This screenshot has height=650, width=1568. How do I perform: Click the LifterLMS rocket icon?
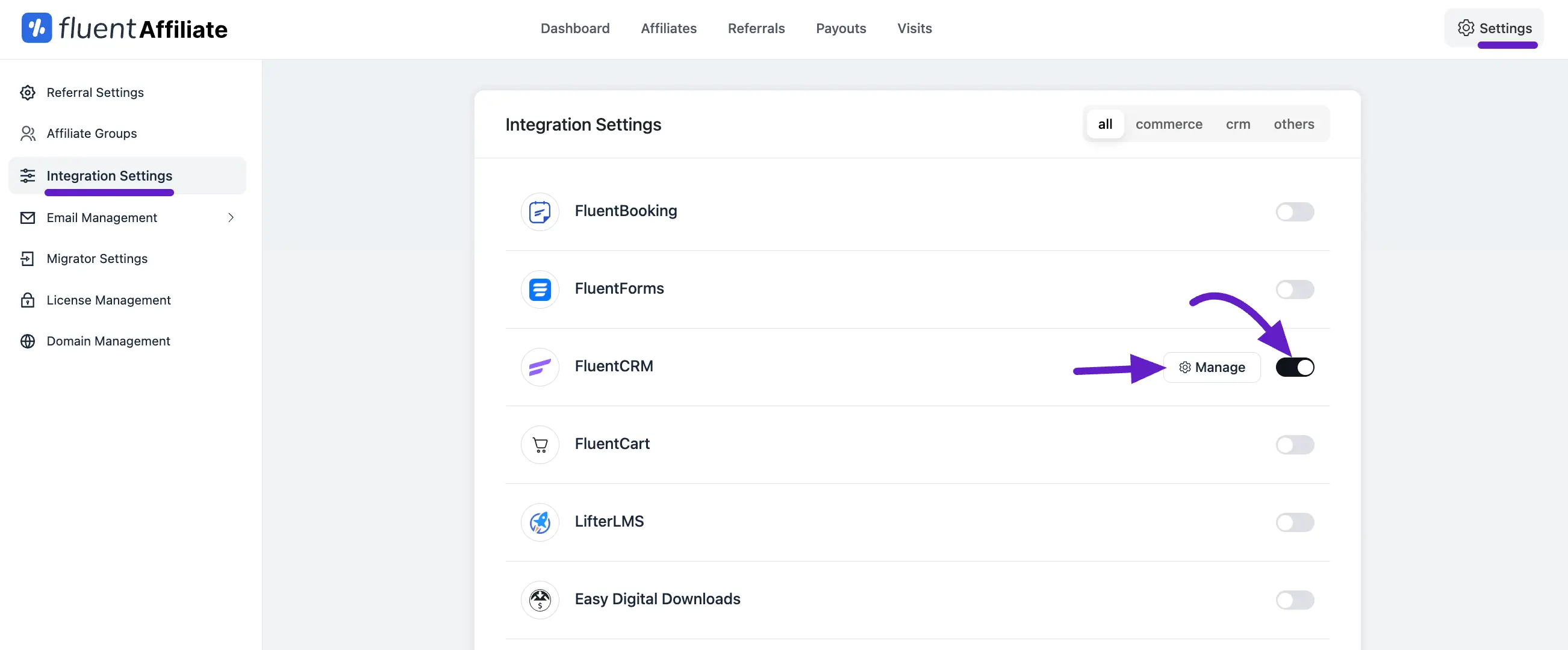click(x=540, y=522)
